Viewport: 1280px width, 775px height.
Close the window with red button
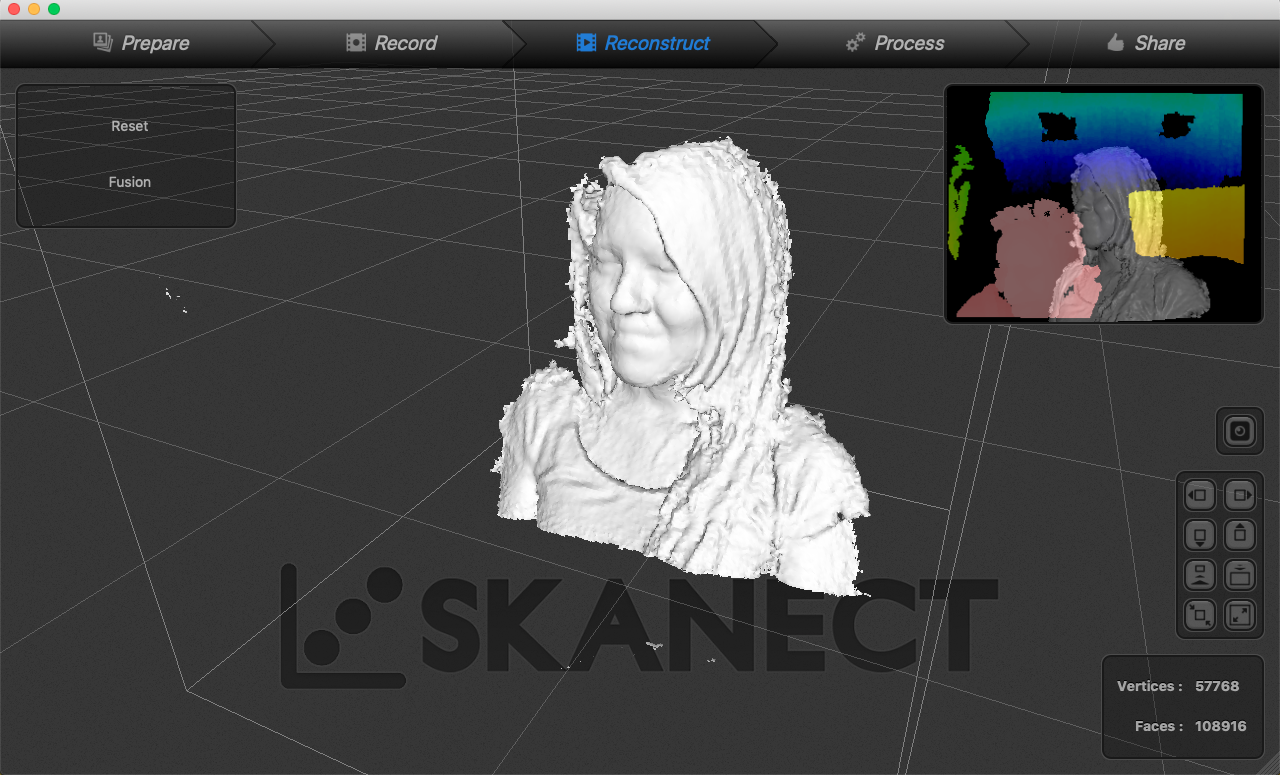click(x=13, y=9)
